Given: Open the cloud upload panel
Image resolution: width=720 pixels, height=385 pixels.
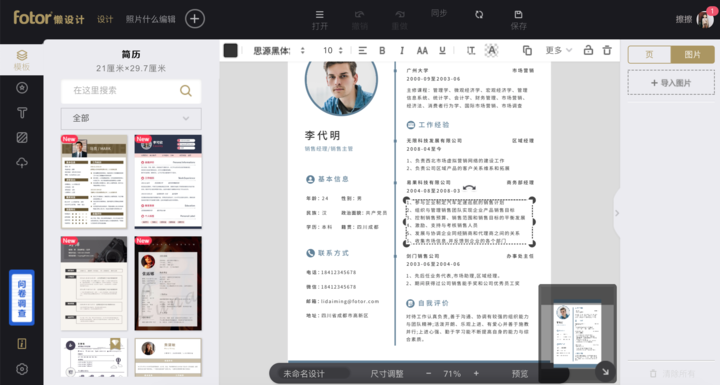Looking at the screenshot, I should pyautogui.click(x=22, y=163).
